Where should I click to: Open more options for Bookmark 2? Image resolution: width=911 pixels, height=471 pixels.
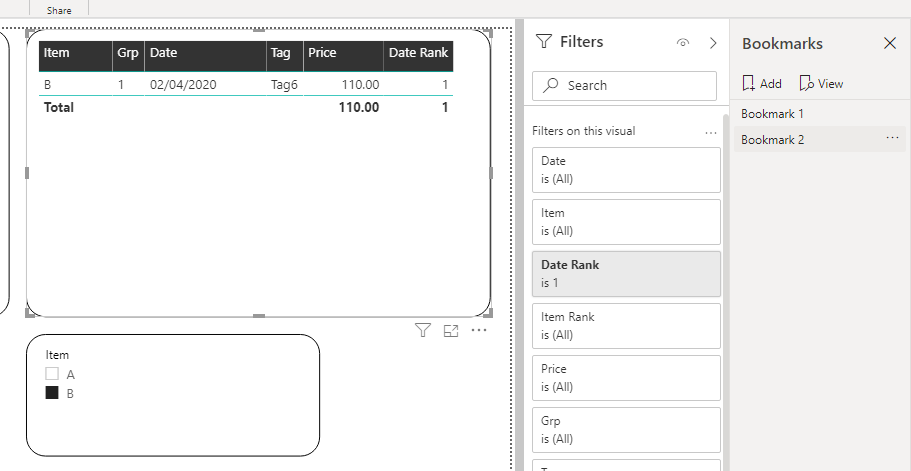(x=892, y=138)
